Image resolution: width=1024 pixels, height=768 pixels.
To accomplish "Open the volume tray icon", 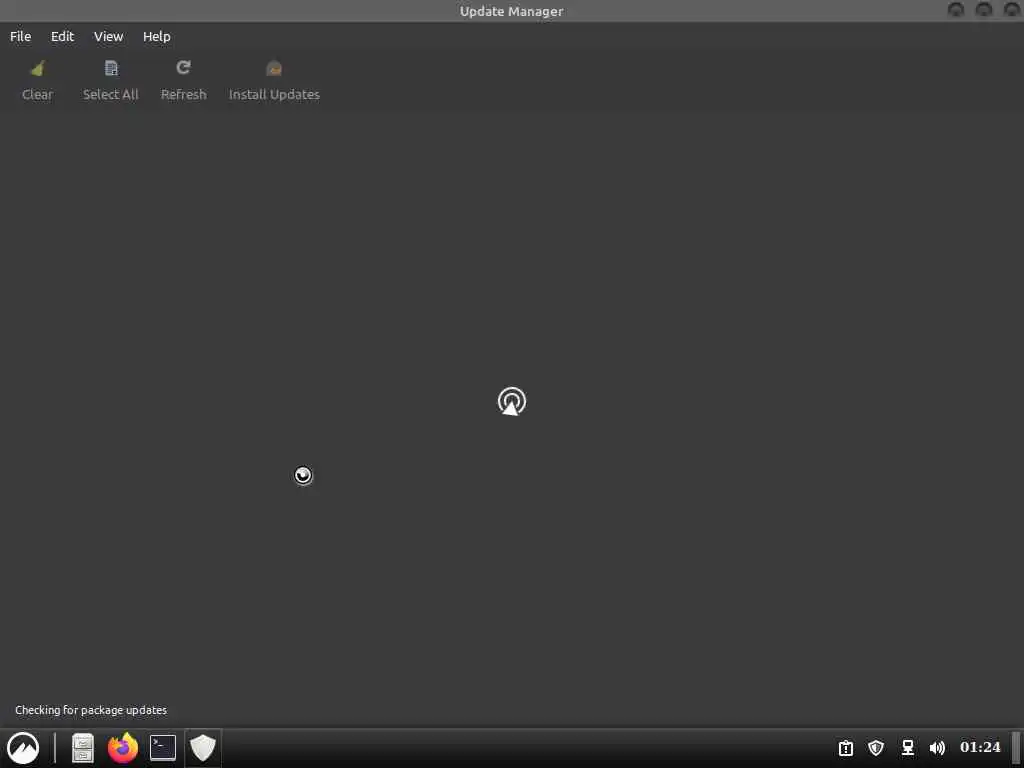I will click(x=937, y=748).
